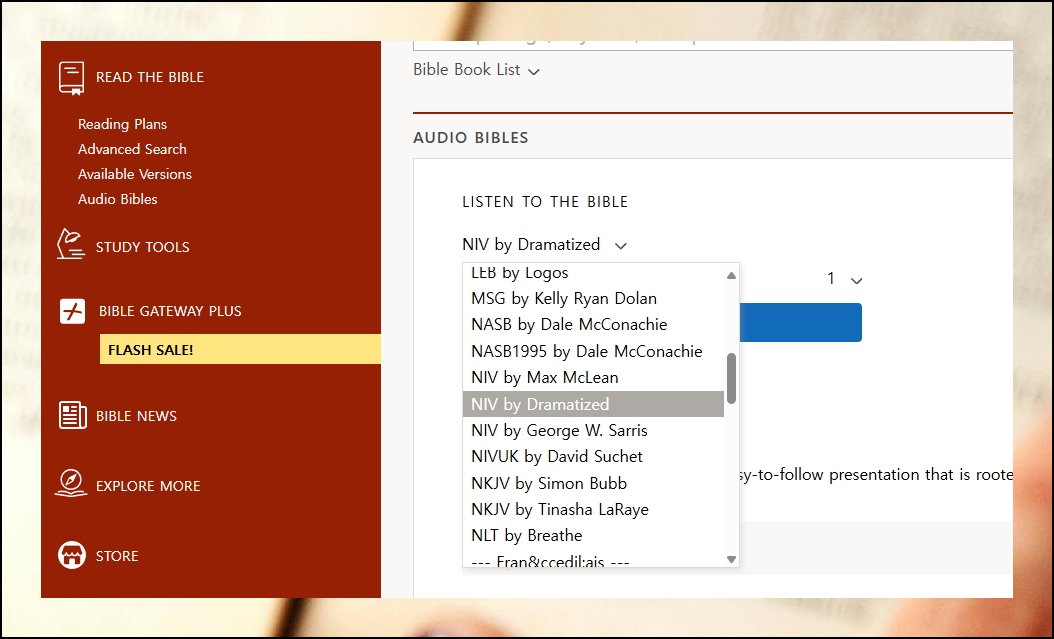1054x639 pixels.
Task: Expand the Bible Book List
Action: tap(476, 70)
